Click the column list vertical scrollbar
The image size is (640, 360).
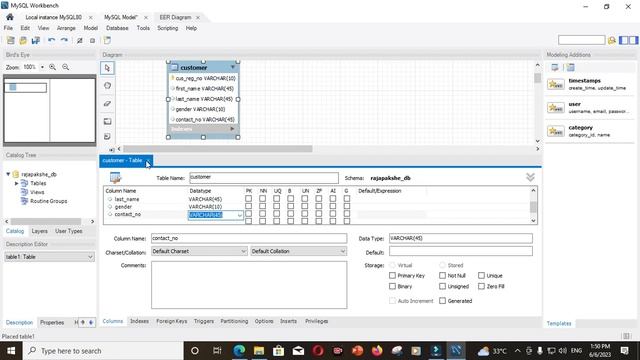pyautogui.click(x=533, y=206)
